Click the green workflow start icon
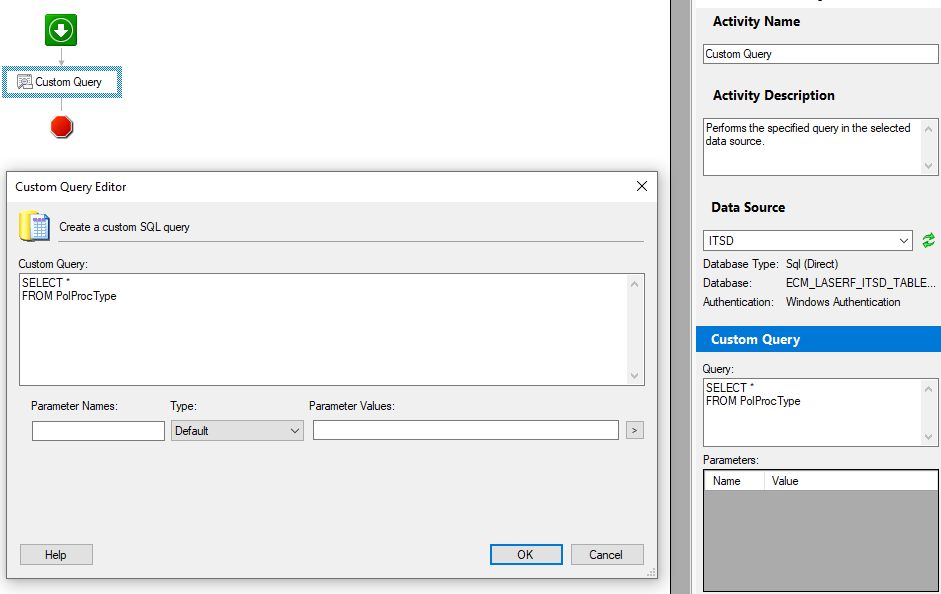This screenshot has width=941, height=594. coord(61,30)
